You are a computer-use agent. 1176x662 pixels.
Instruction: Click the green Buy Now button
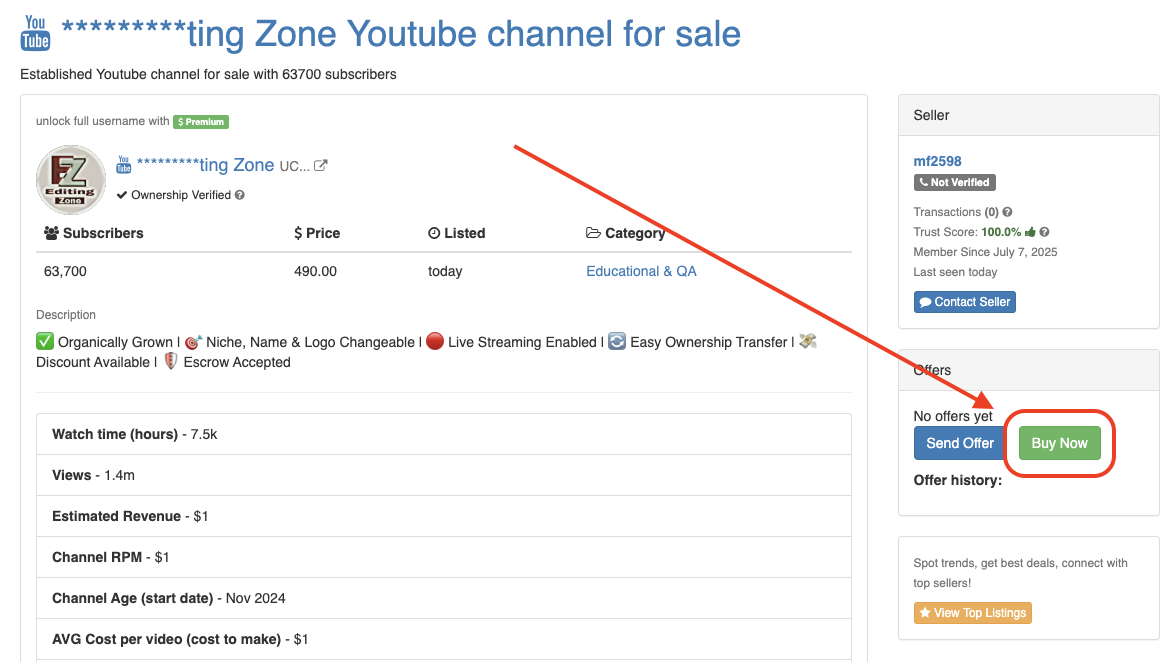(x=1059, y=443)
